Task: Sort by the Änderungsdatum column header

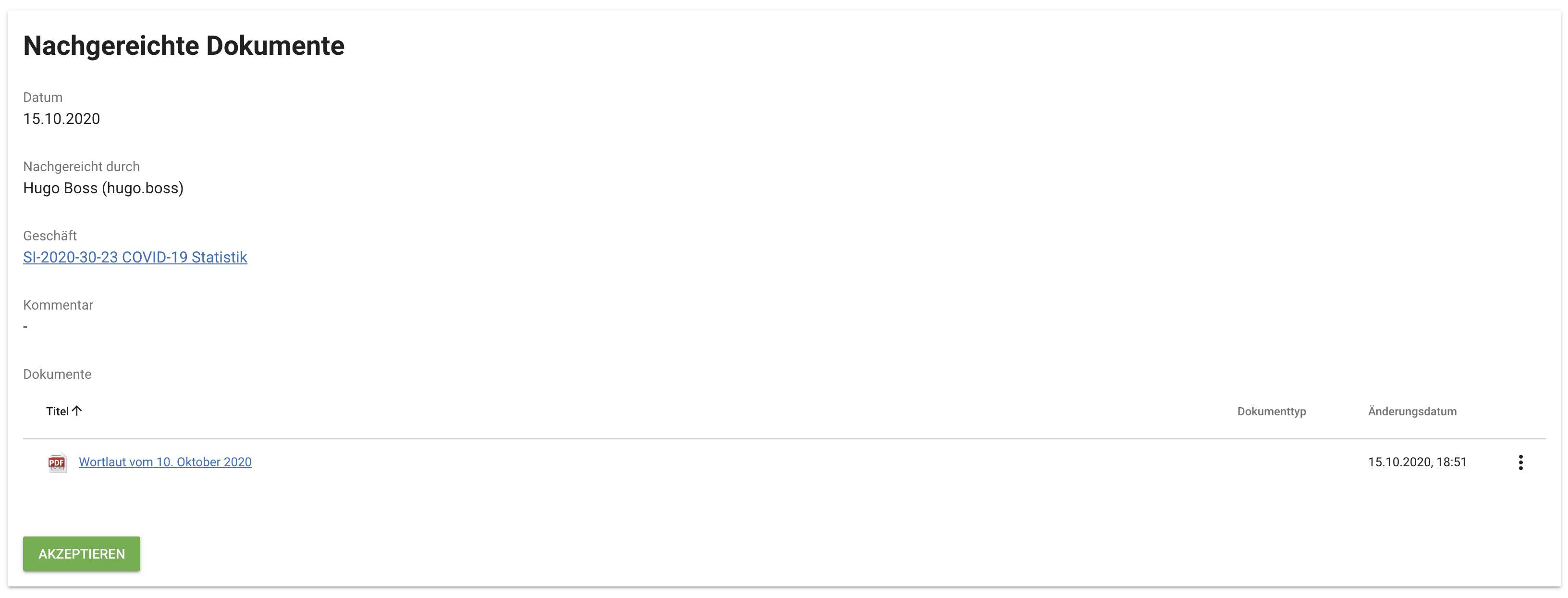Action: click(1411, 411)
